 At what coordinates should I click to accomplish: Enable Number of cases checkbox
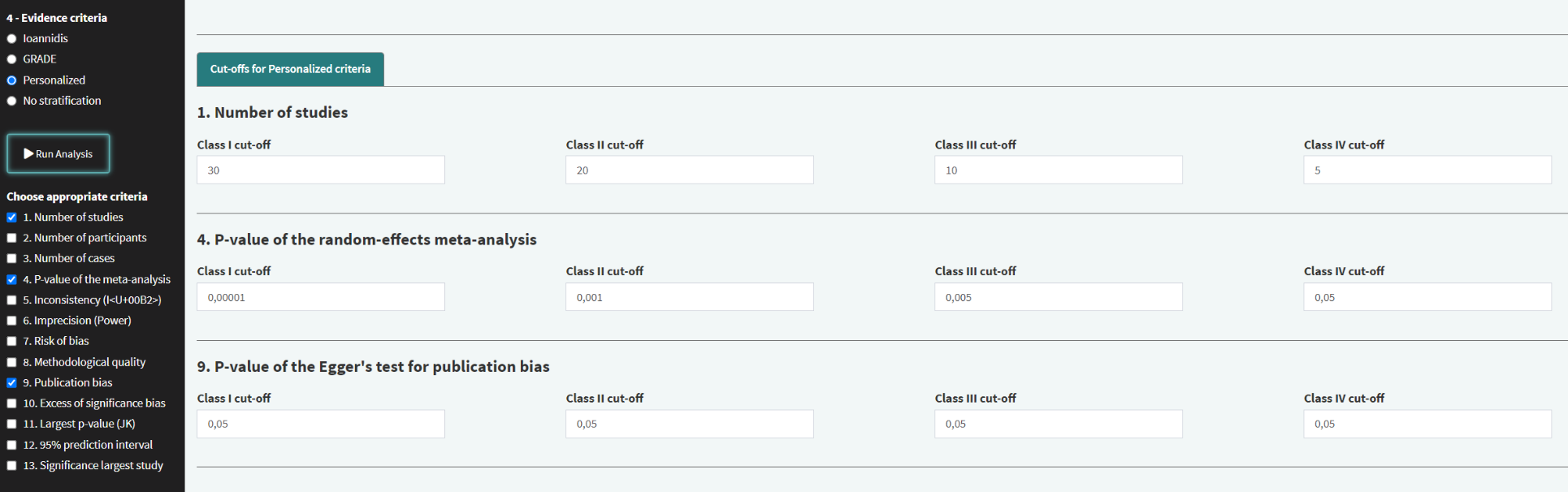pyautogui.click(x=12, y=259)
